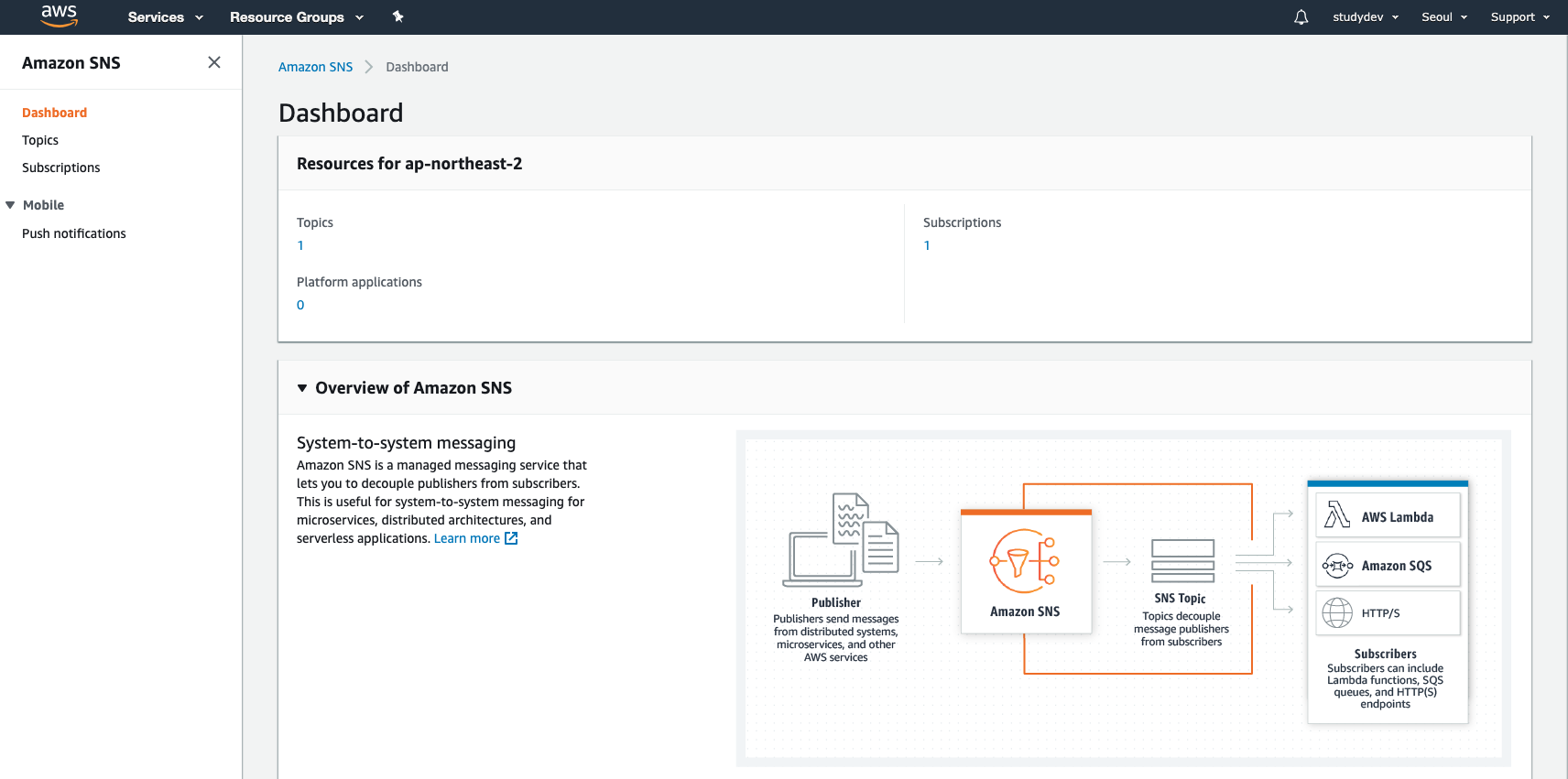The width and height of the screenshot is (1568, 779).
Task: Open the Services dropdown menu
Action: (165, 17)
